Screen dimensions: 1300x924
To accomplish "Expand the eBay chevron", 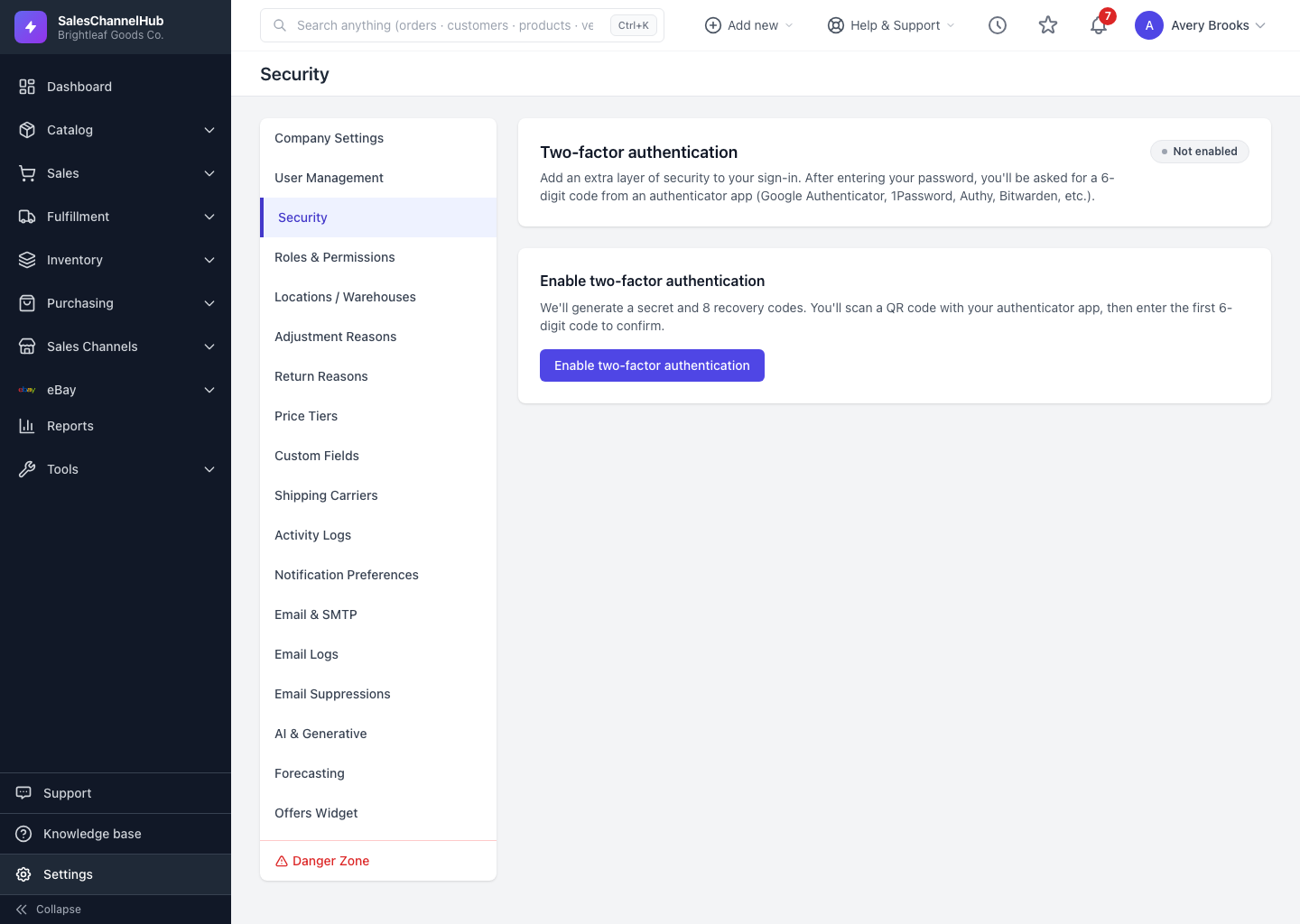I will click(209, 390).
